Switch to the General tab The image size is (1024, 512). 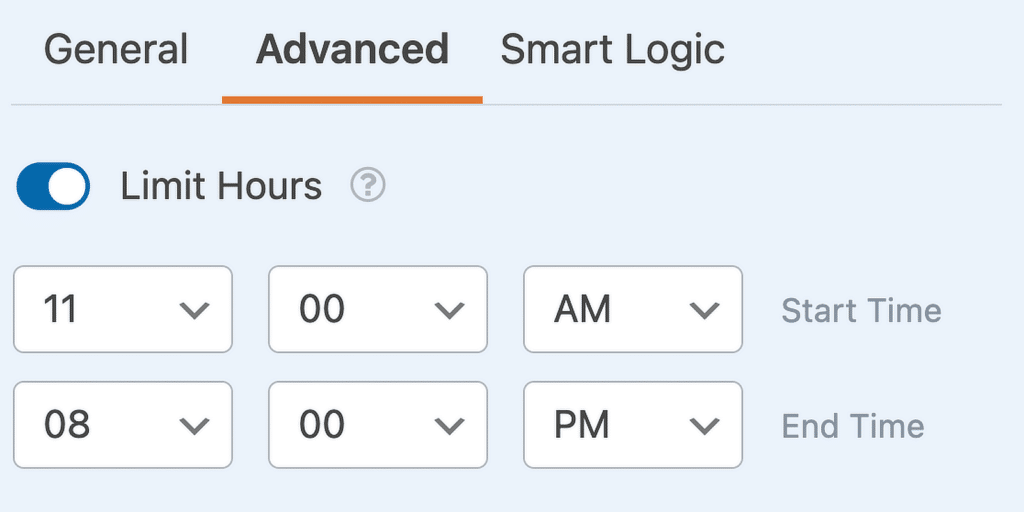(x=116, y=50)
